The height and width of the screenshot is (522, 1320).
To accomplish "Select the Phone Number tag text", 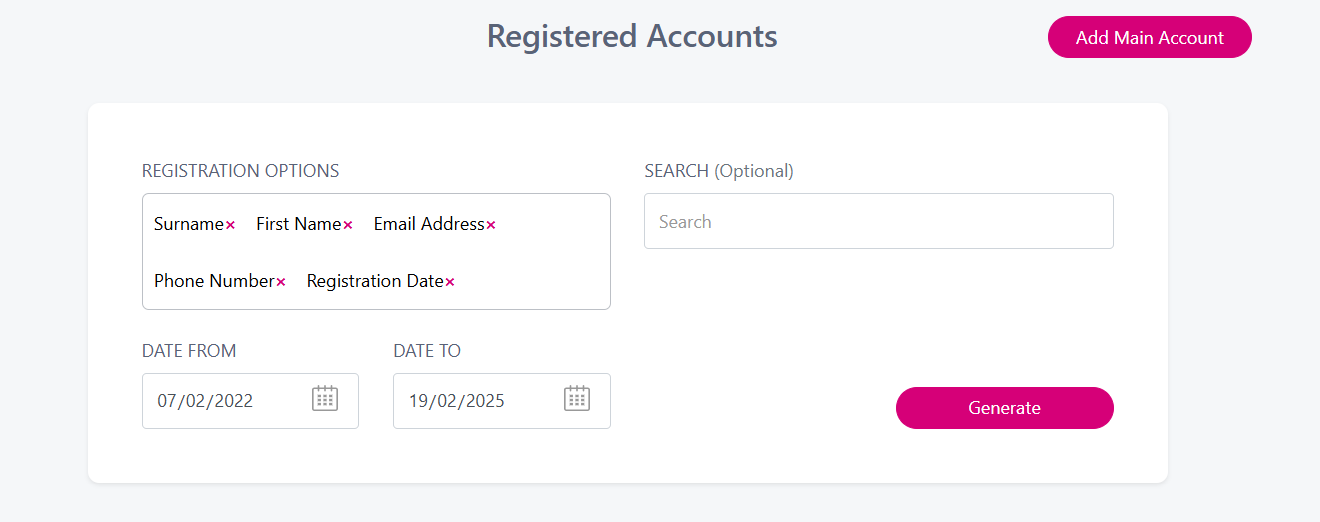I will [214, 281].
